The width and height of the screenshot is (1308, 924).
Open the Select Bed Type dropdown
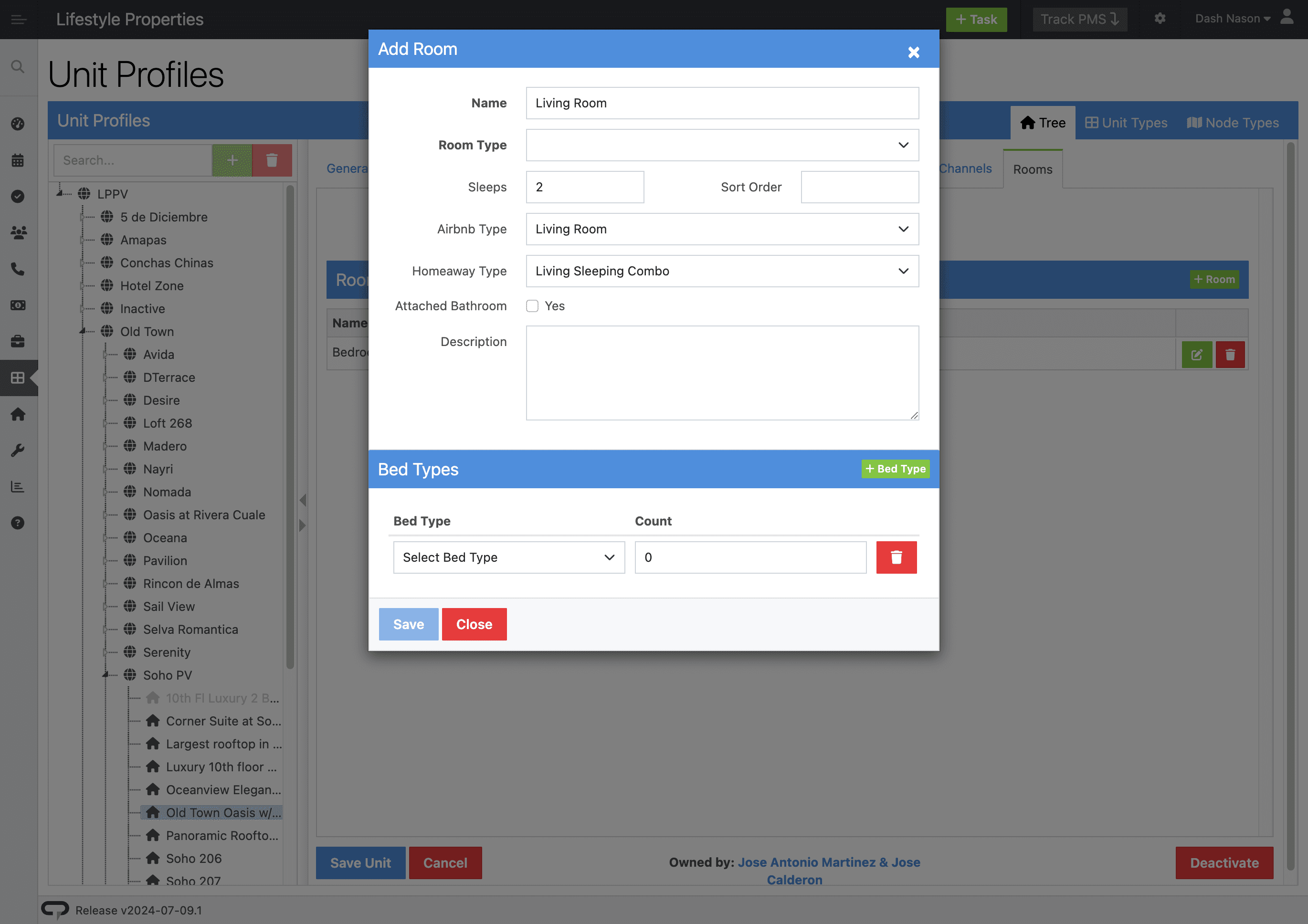click(509, 557)
